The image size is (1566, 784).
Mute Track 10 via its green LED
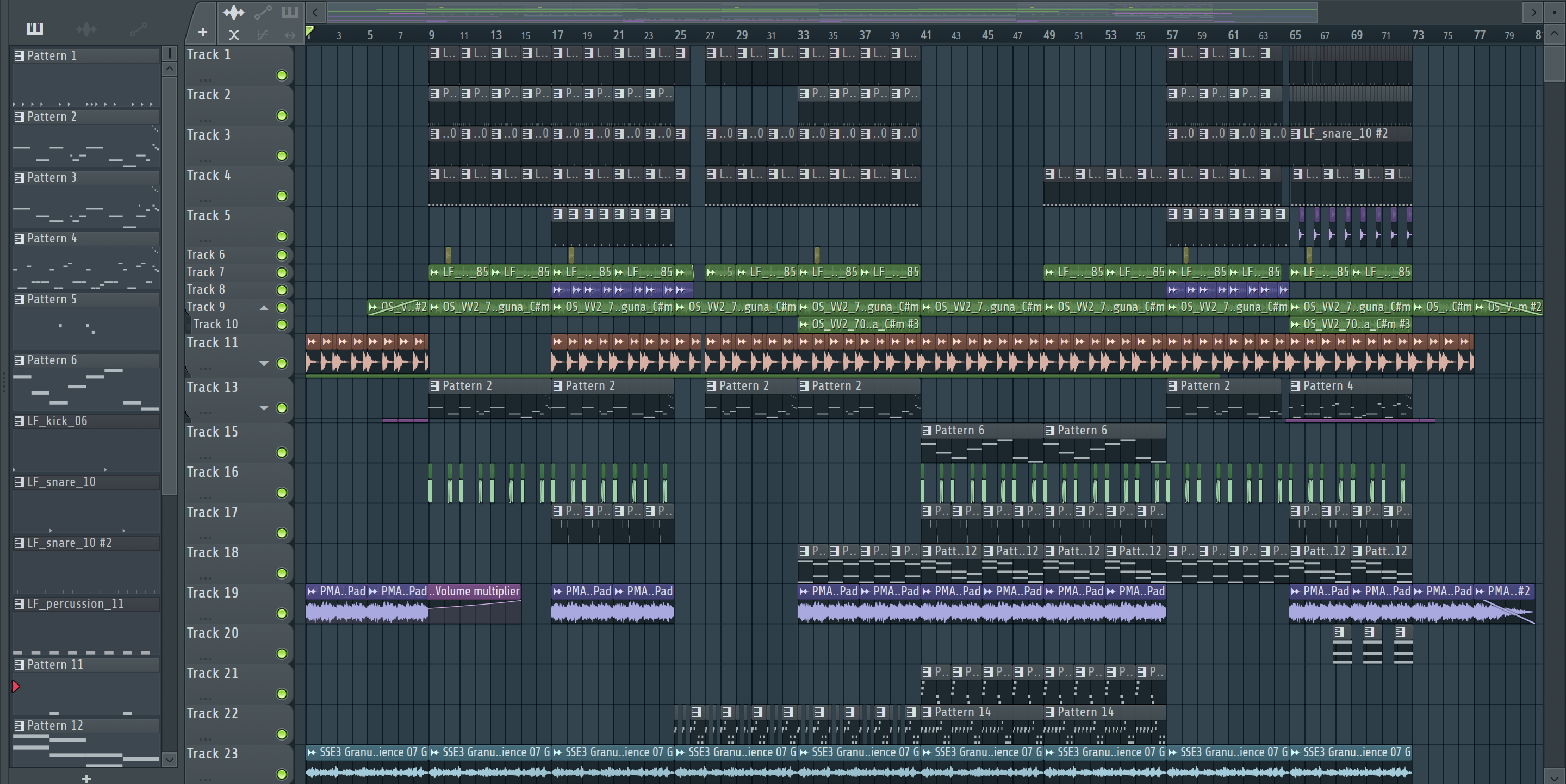click(x=282, y=325)
